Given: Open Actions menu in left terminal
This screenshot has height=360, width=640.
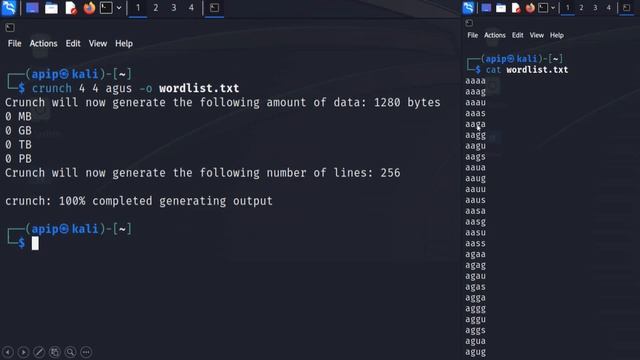Looking at the screenshot, I should [43, 43].
